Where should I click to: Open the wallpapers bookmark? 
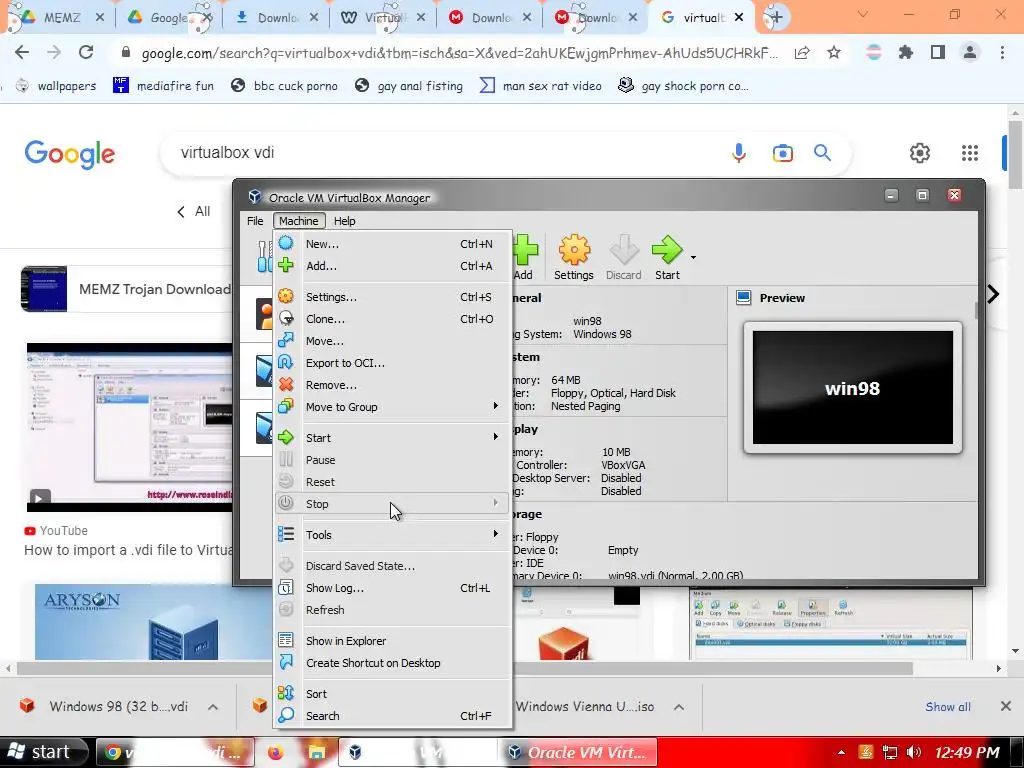(56, 86)
